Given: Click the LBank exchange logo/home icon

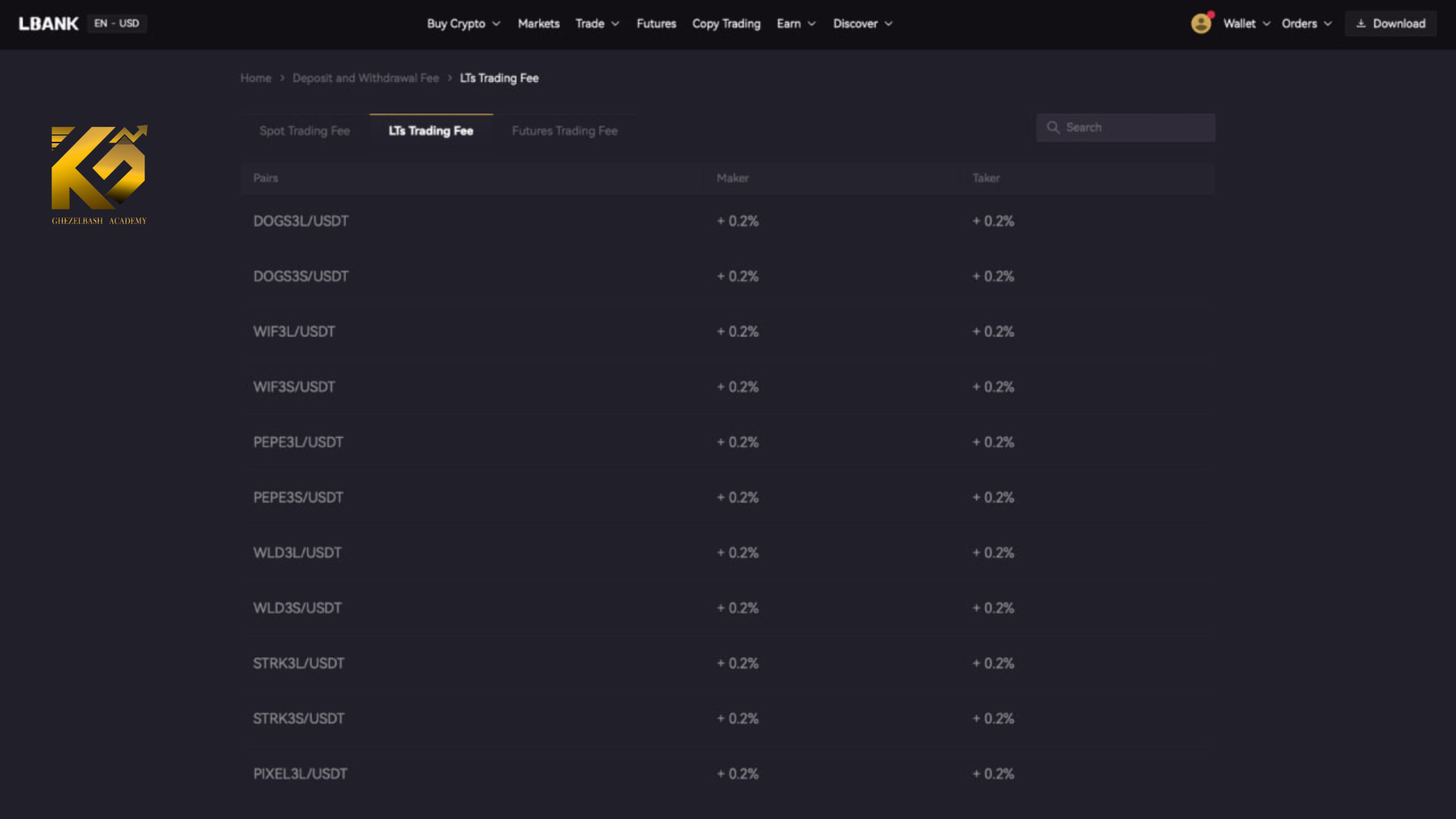Looking at the screenshot, I should click(48, 23).
